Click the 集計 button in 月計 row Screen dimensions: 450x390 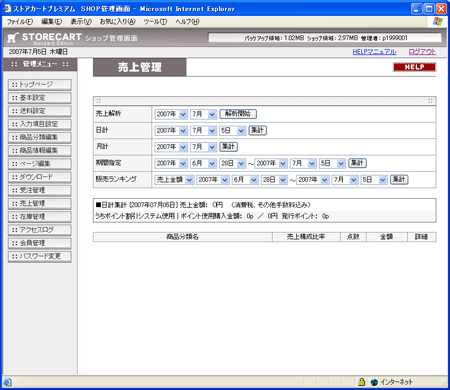point(229,147)
